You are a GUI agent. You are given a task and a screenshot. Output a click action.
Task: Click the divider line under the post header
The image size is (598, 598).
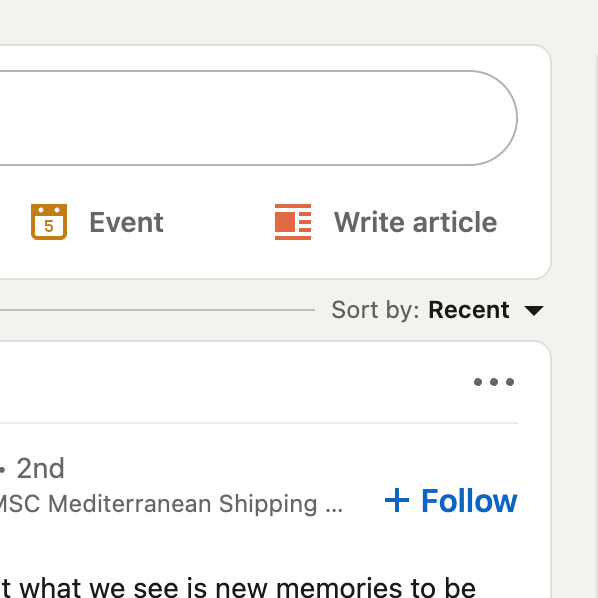(259, 423)
